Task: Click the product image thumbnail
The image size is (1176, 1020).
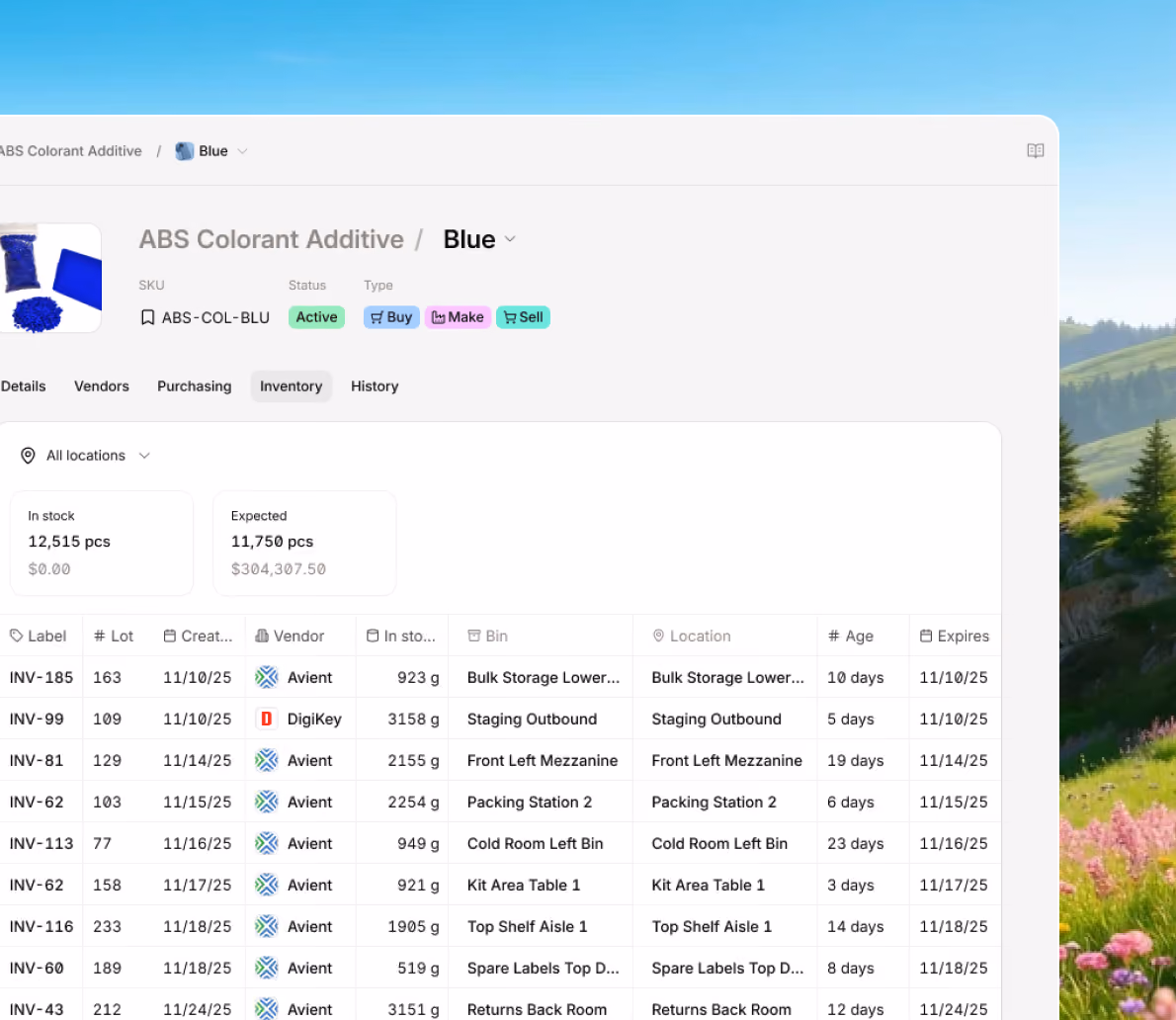Action: point(50,279)
